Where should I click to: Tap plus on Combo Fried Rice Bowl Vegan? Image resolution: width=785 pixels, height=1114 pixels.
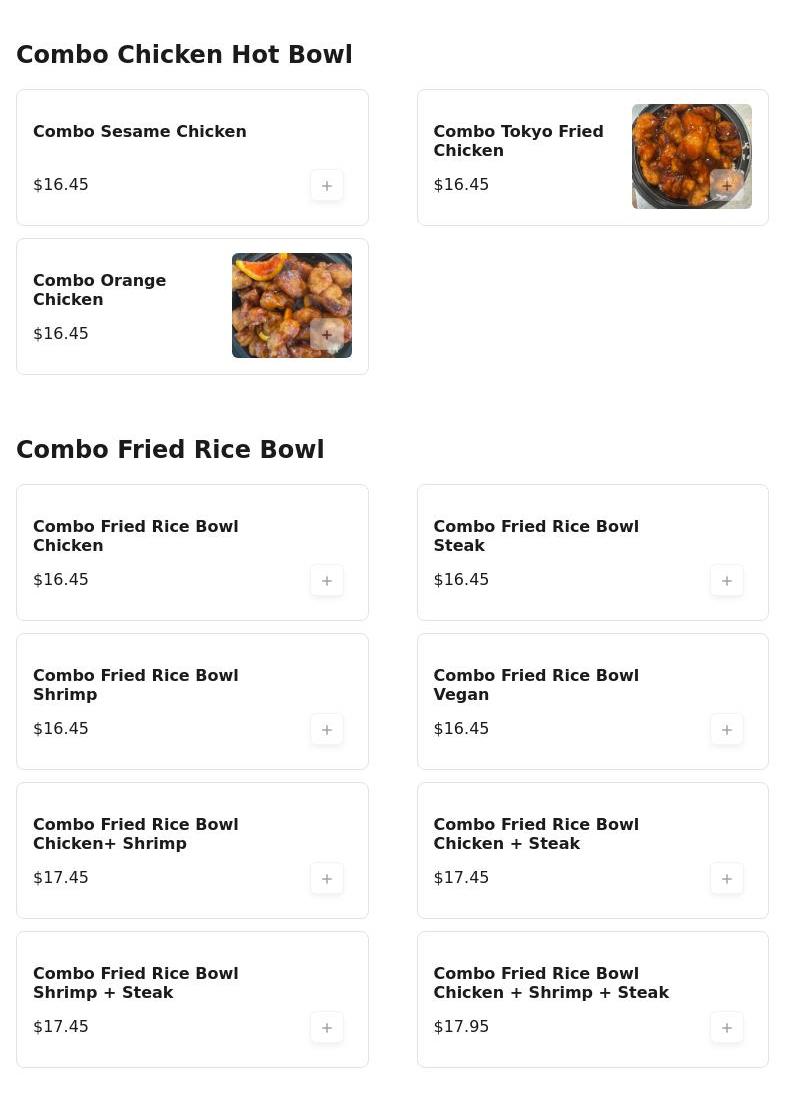pos(727,730)
